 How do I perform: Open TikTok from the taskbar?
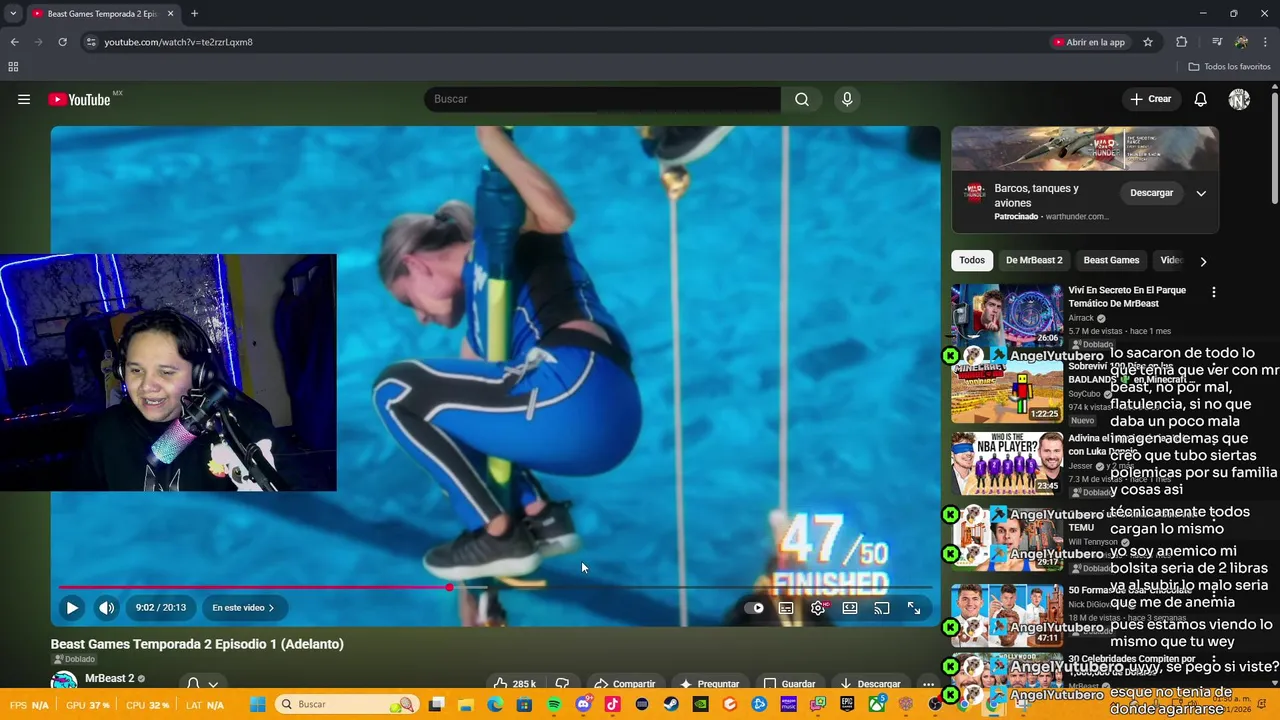point(612,704)
